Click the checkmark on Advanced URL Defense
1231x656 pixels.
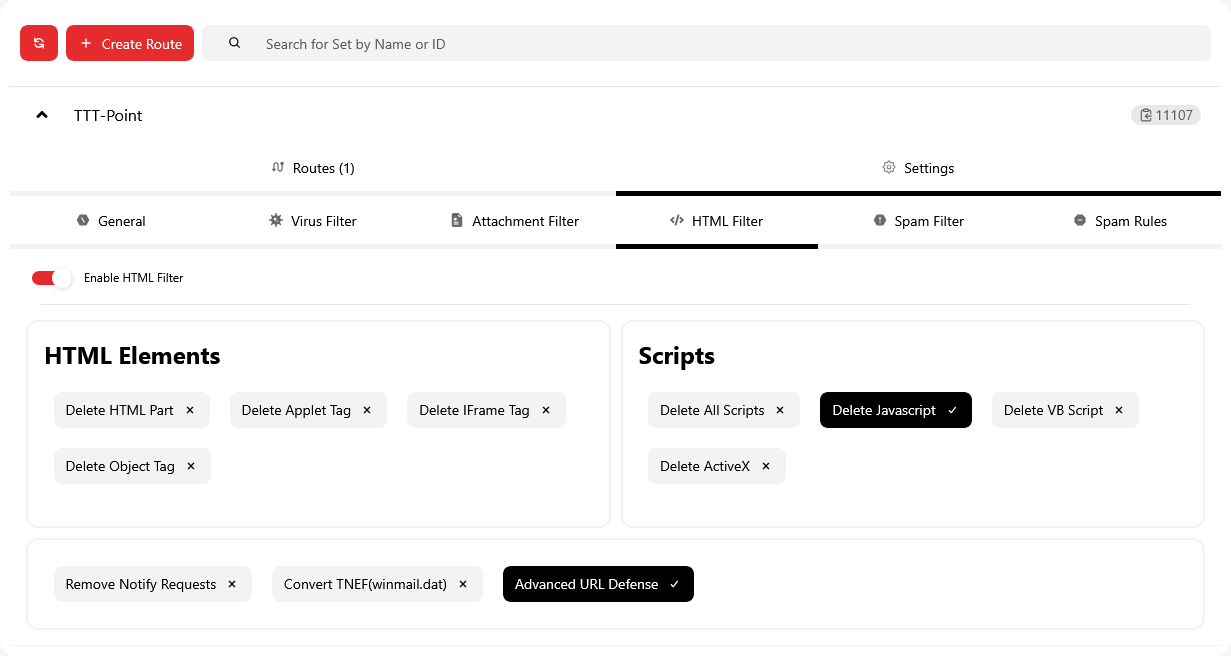coord(674,584)
